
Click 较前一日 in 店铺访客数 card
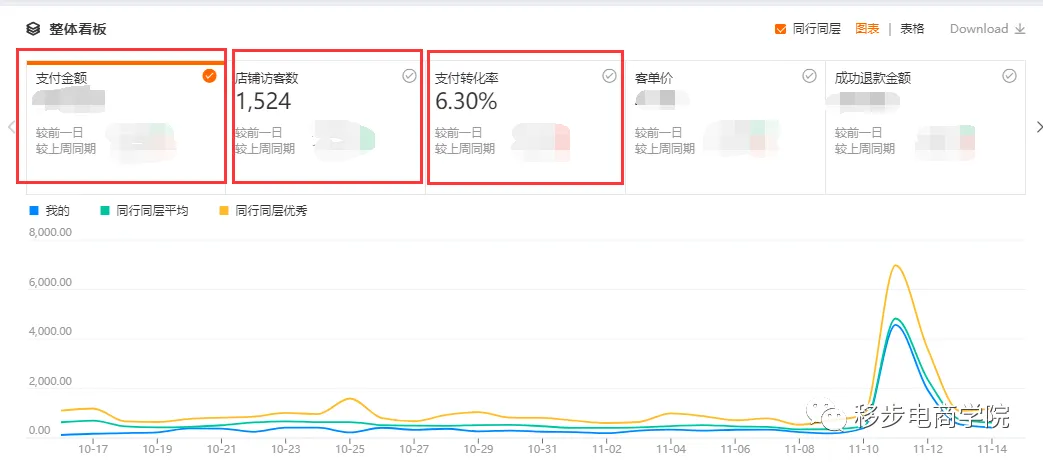pos(259,133)
